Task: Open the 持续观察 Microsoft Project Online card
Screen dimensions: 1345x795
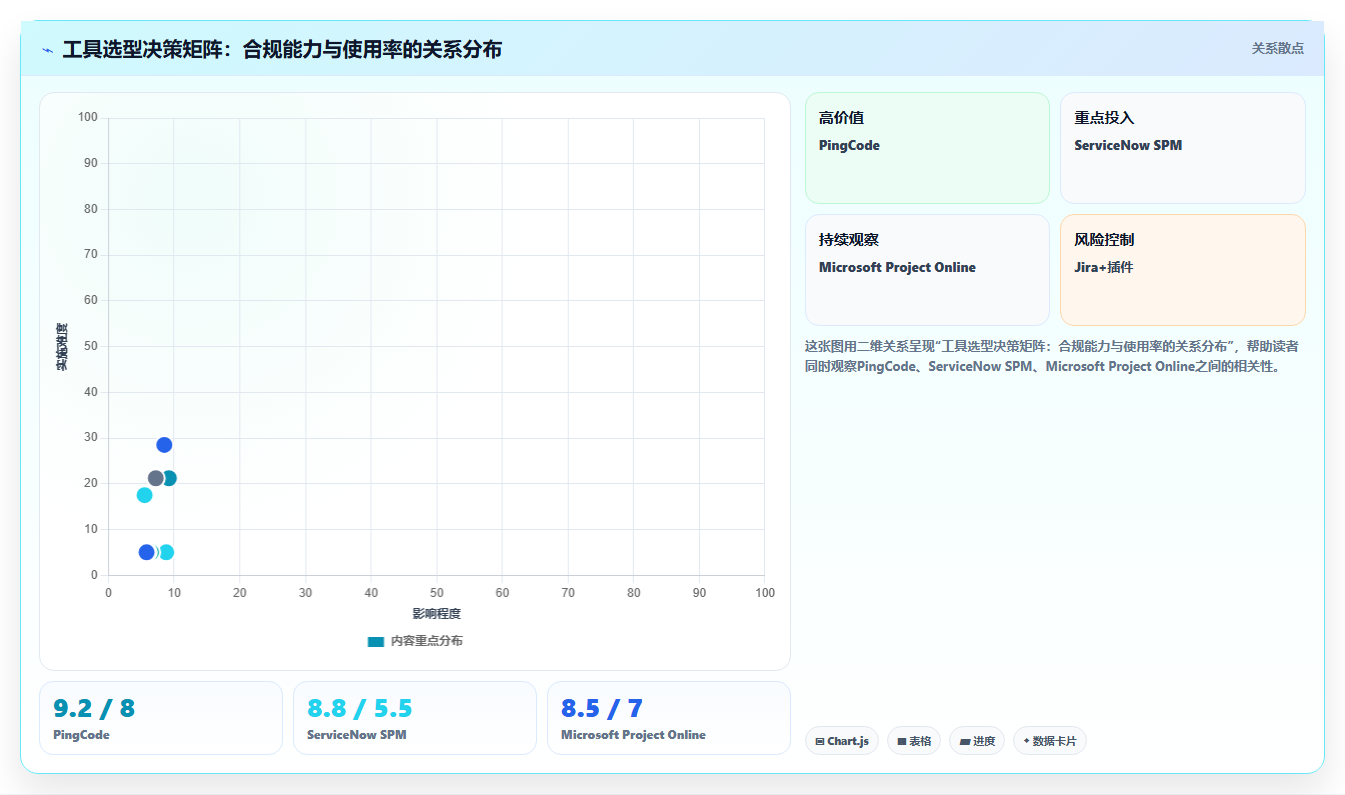Action: 927,270
